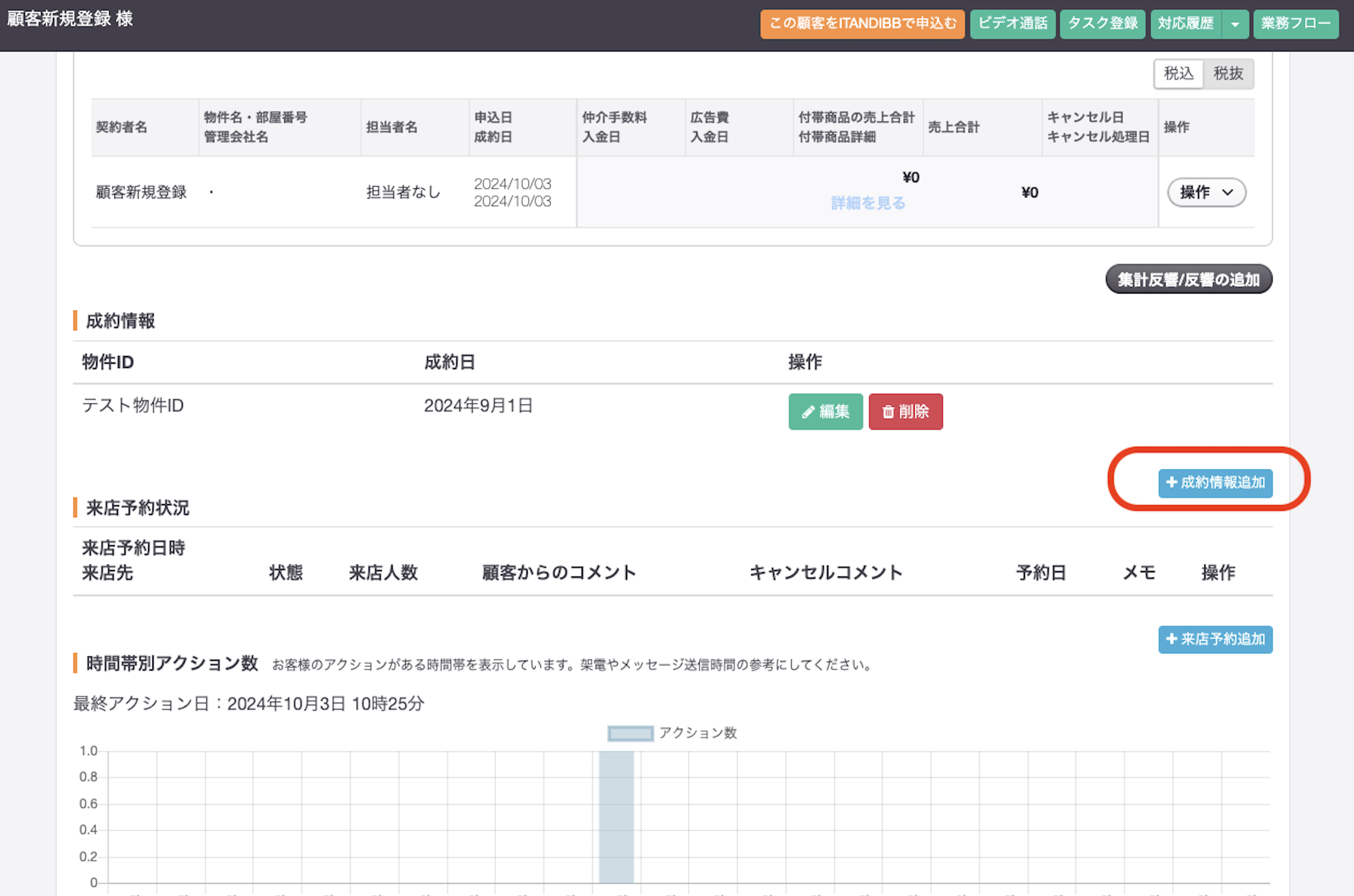
Task: Add contract info with 成約情報追加
Action: click(1215, 483)
